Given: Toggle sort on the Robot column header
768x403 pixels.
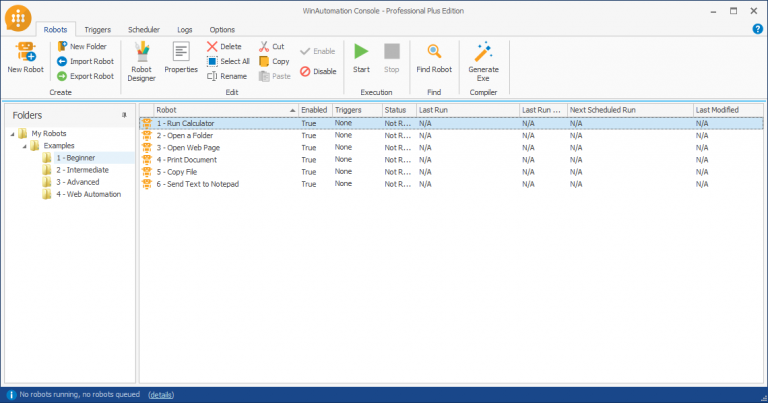Looking at the screenshot, I should point(226,110).
